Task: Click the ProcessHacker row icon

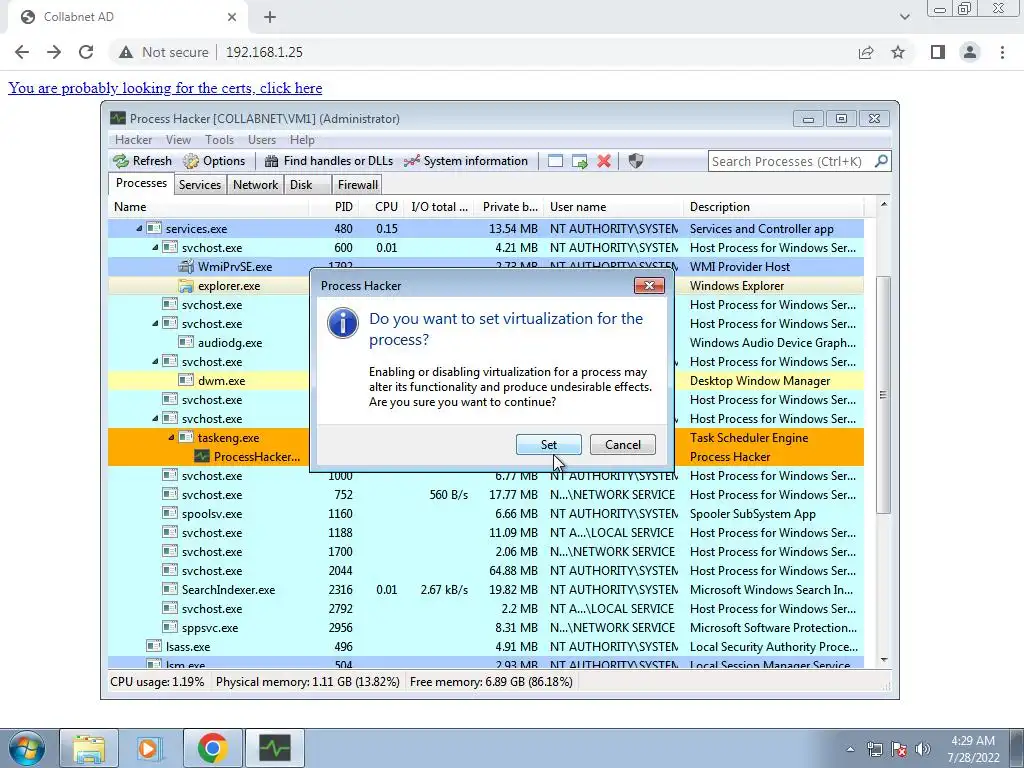Action: click(202, 456)
